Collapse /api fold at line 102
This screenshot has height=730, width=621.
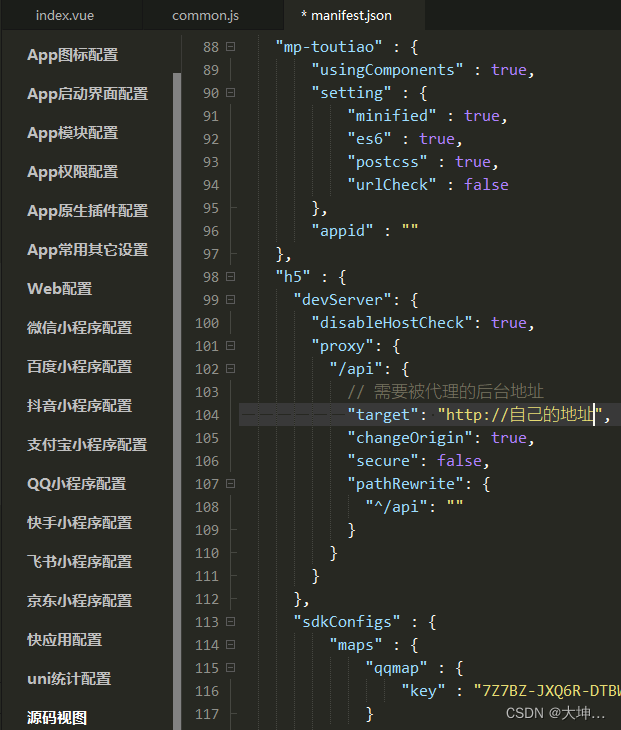tap(230, 369)
